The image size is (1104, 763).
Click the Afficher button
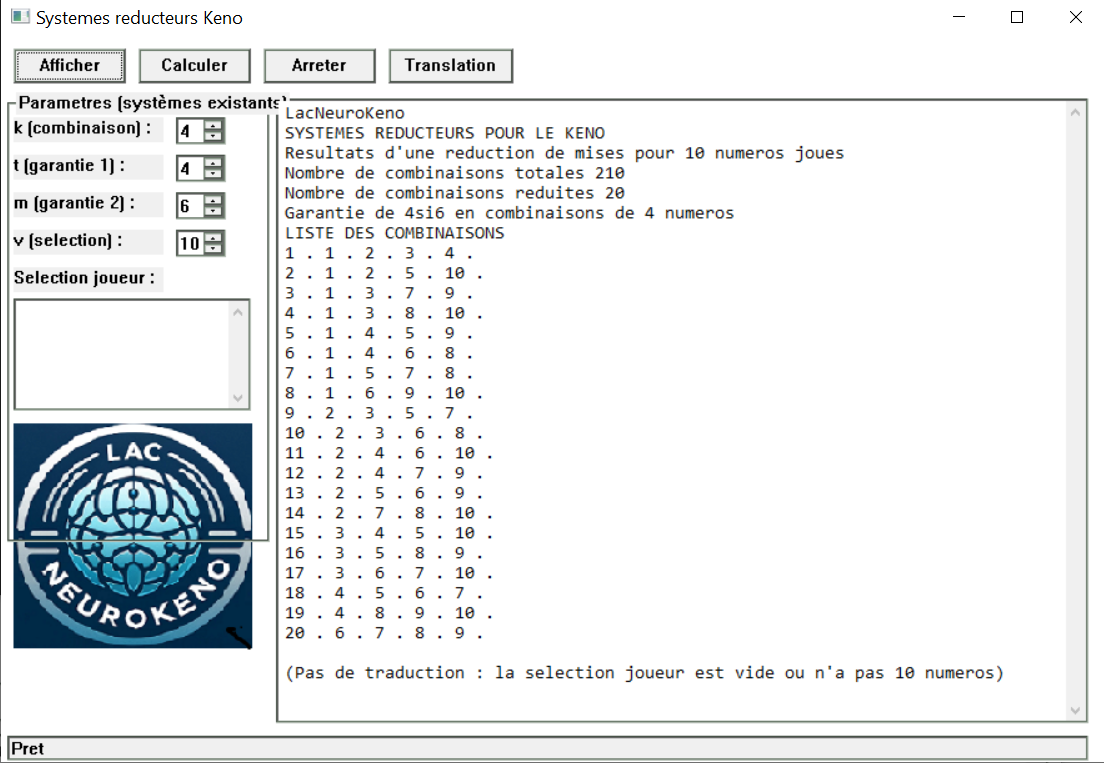(x=69, y=66)
